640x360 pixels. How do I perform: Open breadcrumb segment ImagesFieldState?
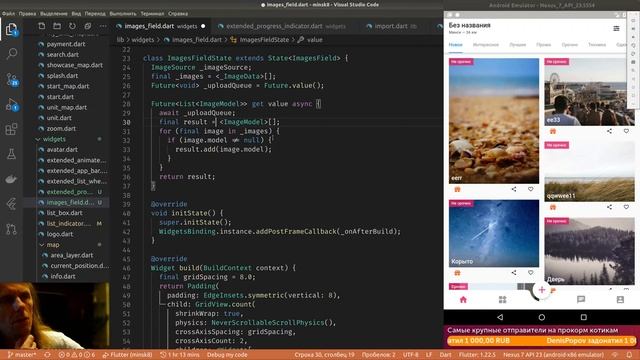(264, 40)
